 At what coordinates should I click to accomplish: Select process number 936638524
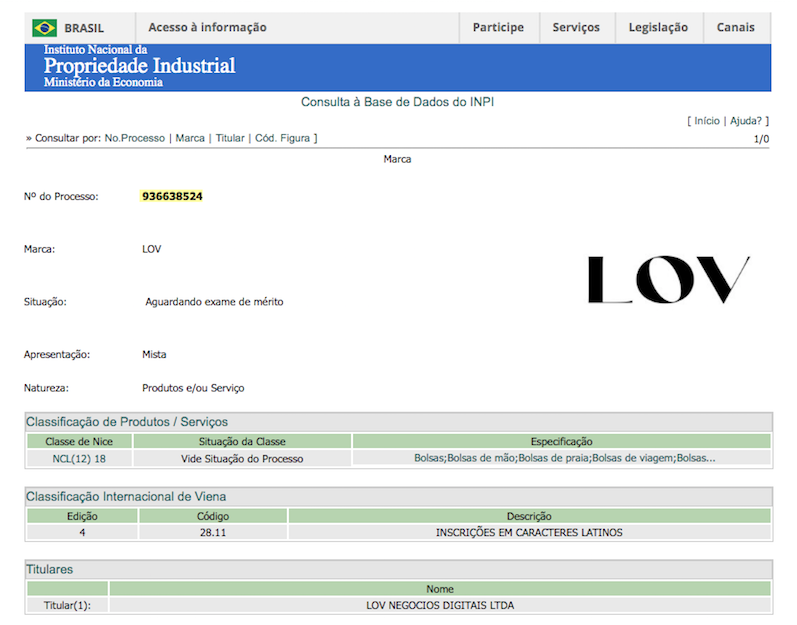172,196
